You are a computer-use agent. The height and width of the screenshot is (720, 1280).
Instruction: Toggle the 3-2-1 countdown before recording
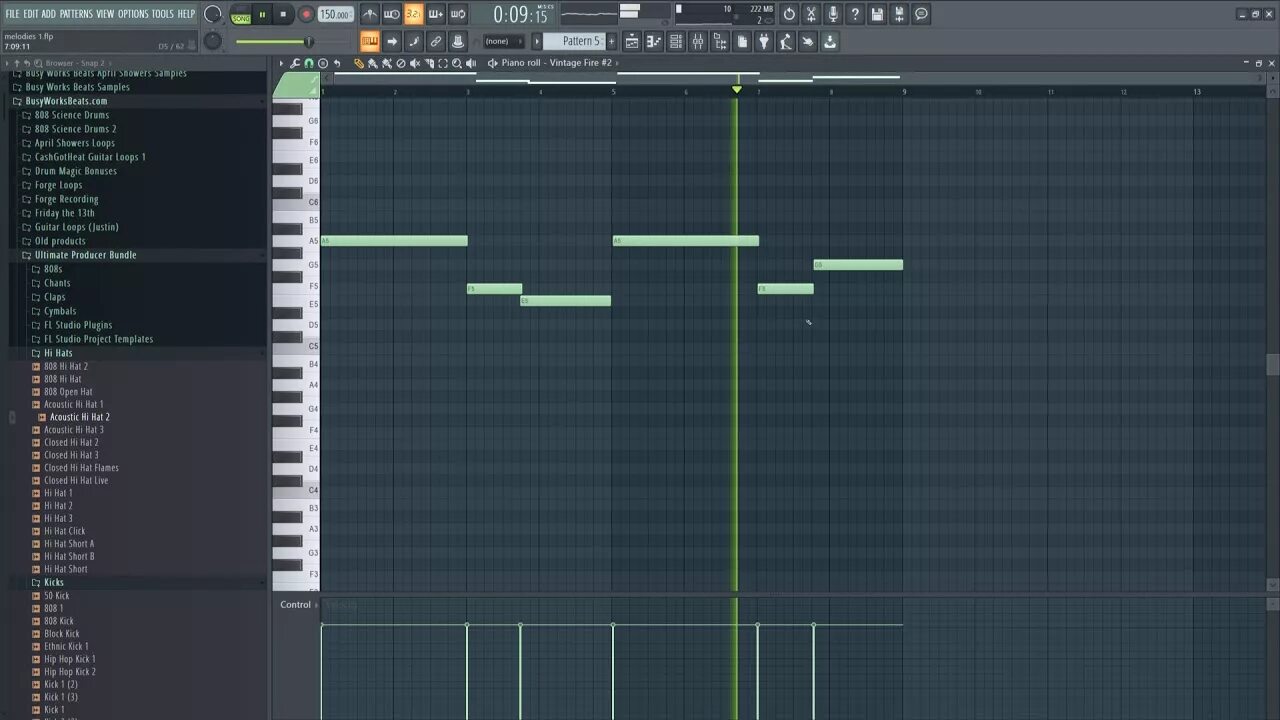point(414,14)
